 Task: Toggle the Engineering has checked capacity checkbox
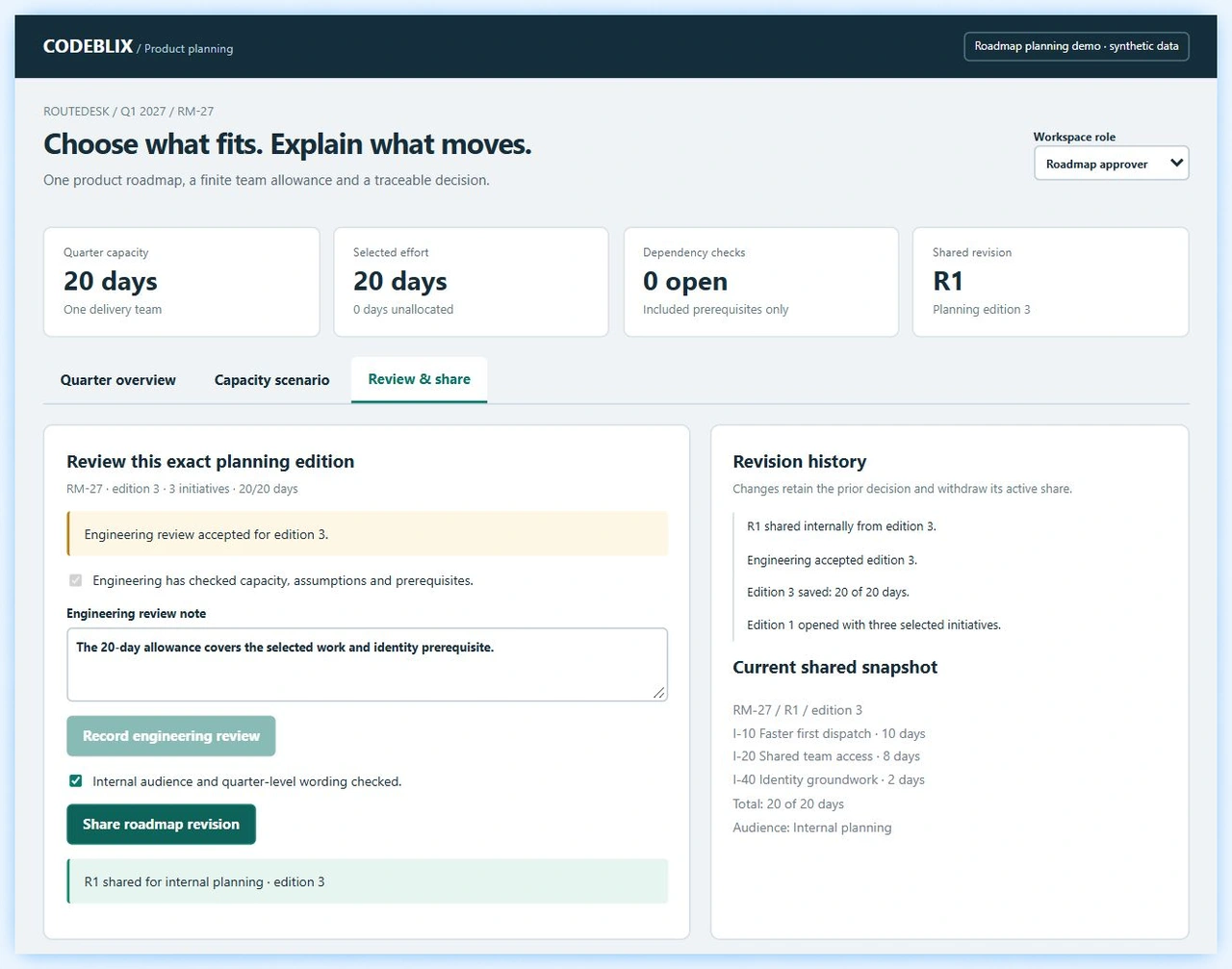[x=75, y=580]
